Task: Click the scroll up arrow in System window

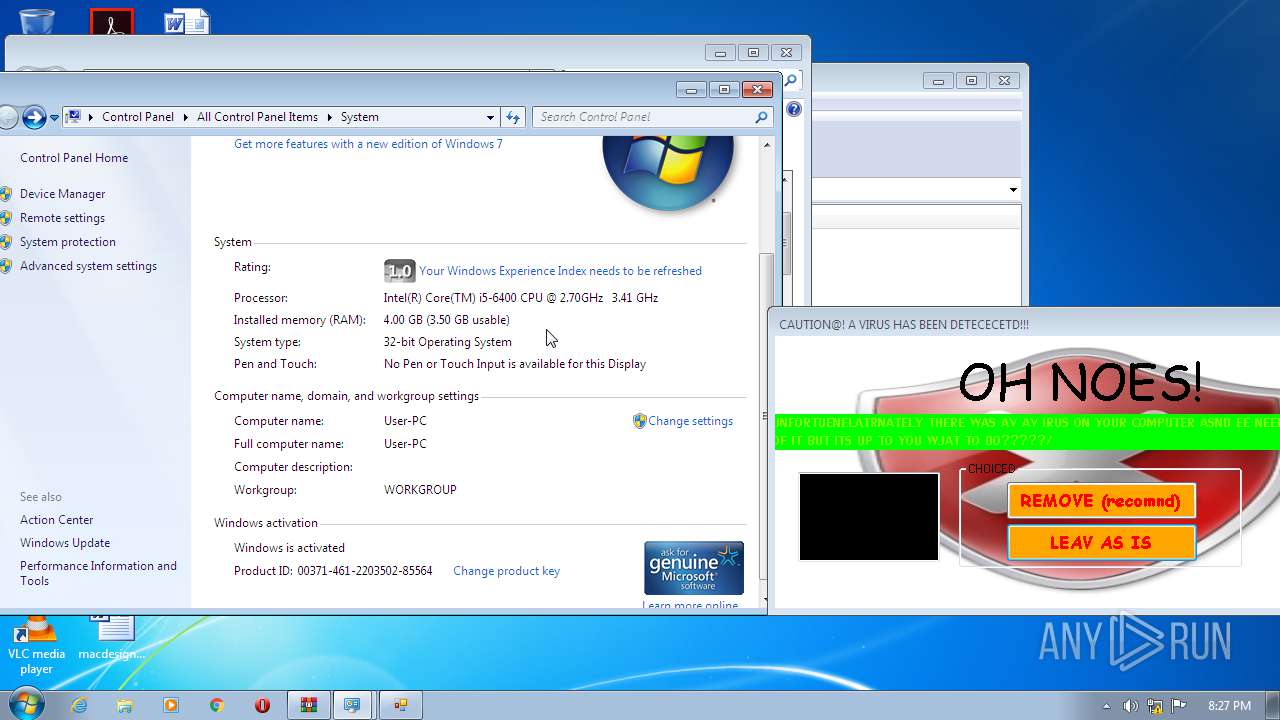Action: pos(767,145)
